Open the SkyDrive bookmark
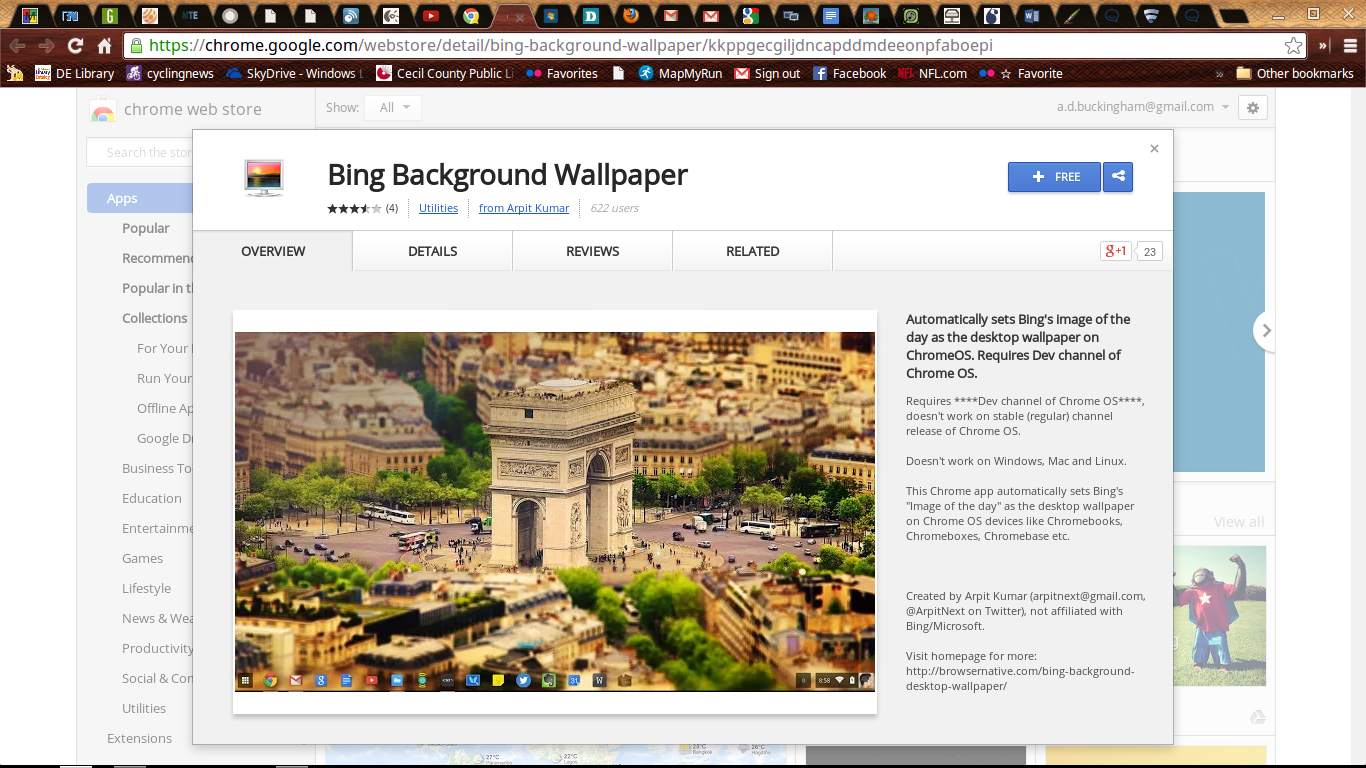The width and height of the screenshot is (1366, 768). (295, 73)
